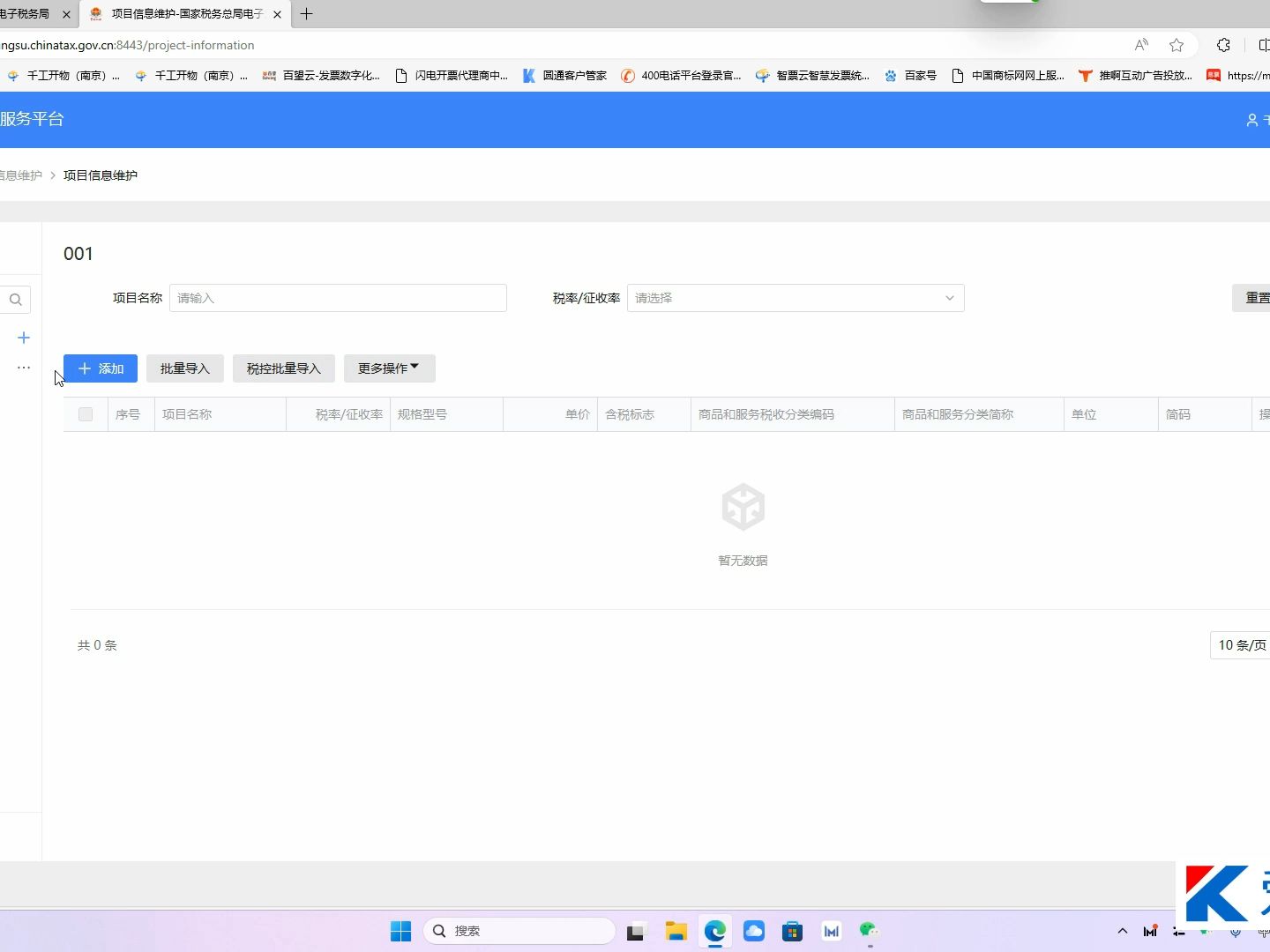The width and height of the screenshot is (1270, 952).
Task: Open the Windows Start menu
Action: pyautogui.click(x=400, y=931)
